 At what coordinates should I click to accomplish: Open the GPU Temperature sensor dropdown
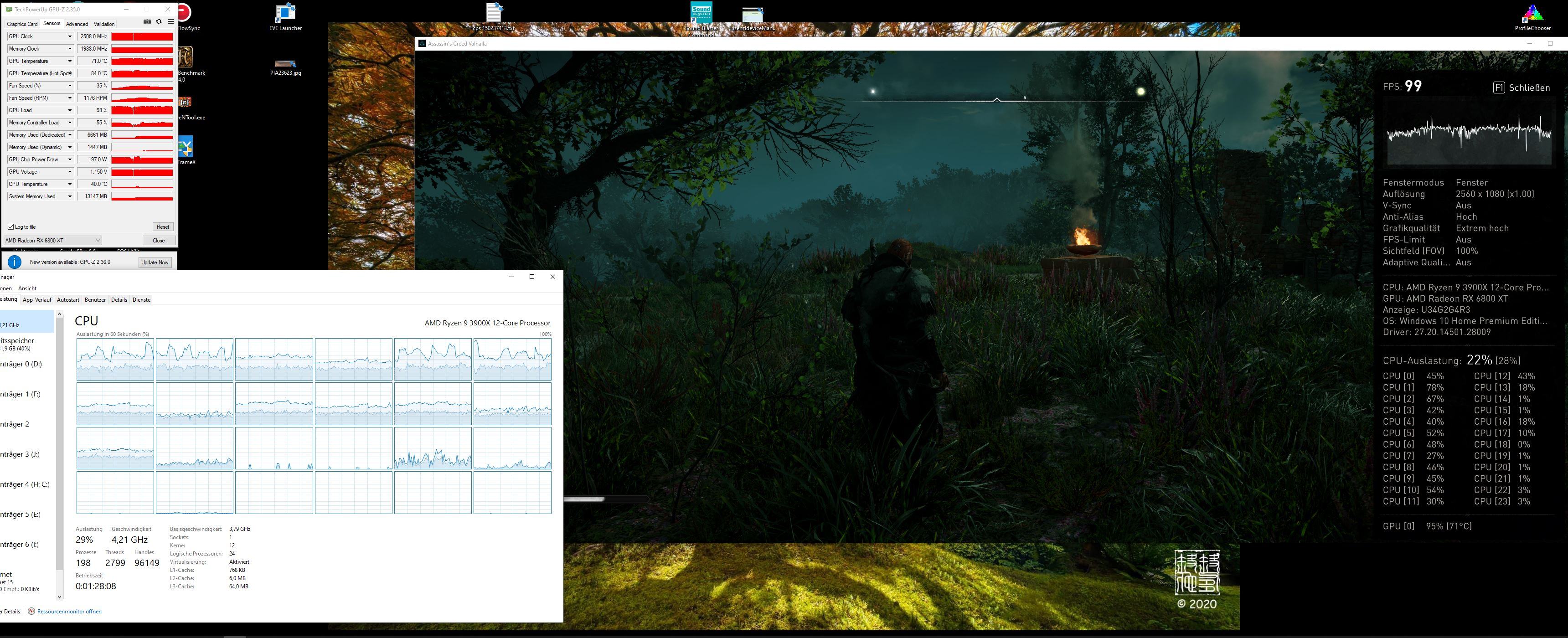pos(69,61)
